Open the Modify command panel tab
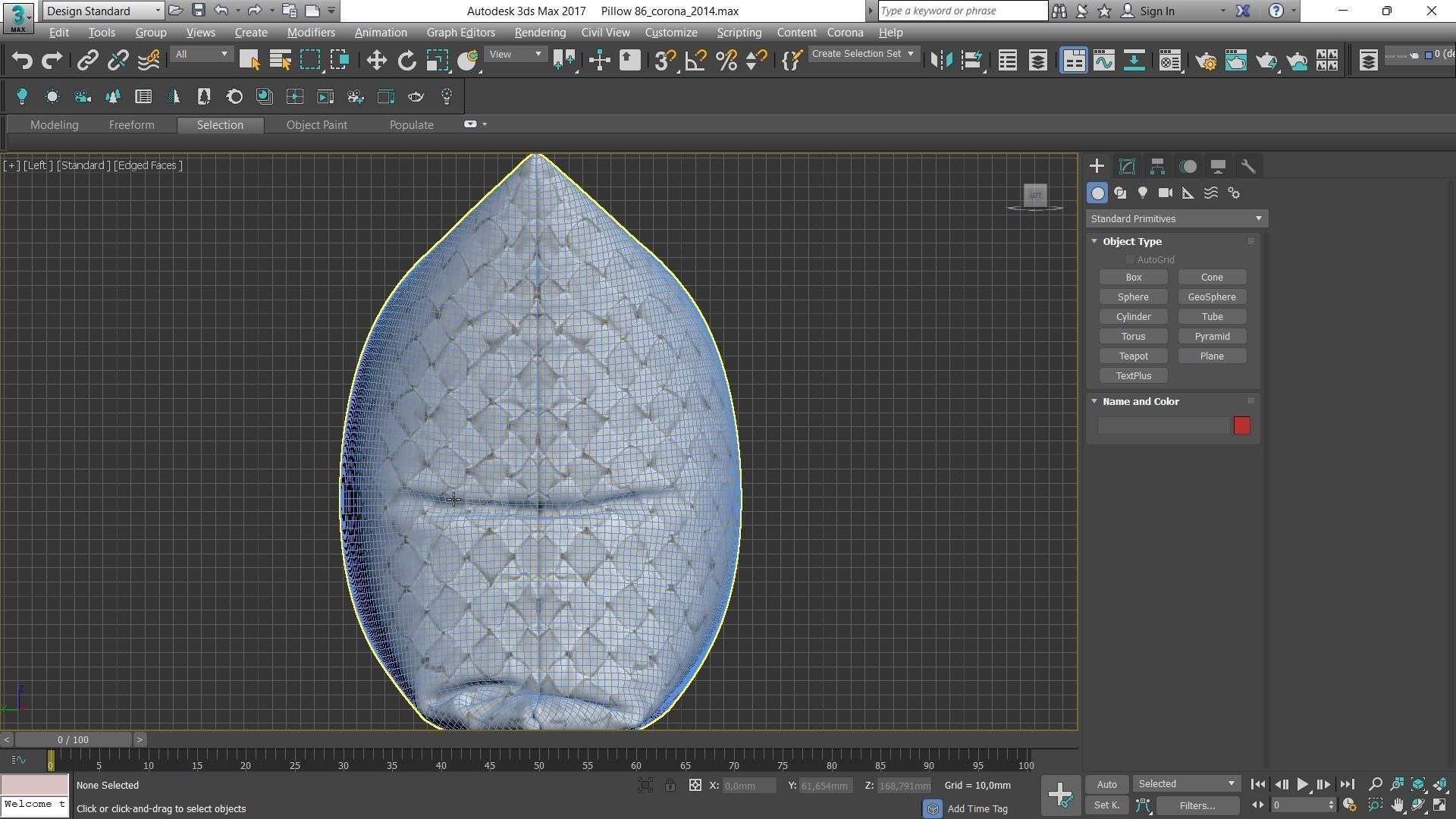Viewport: 1456px width, 819px height. coord(1127,166)
